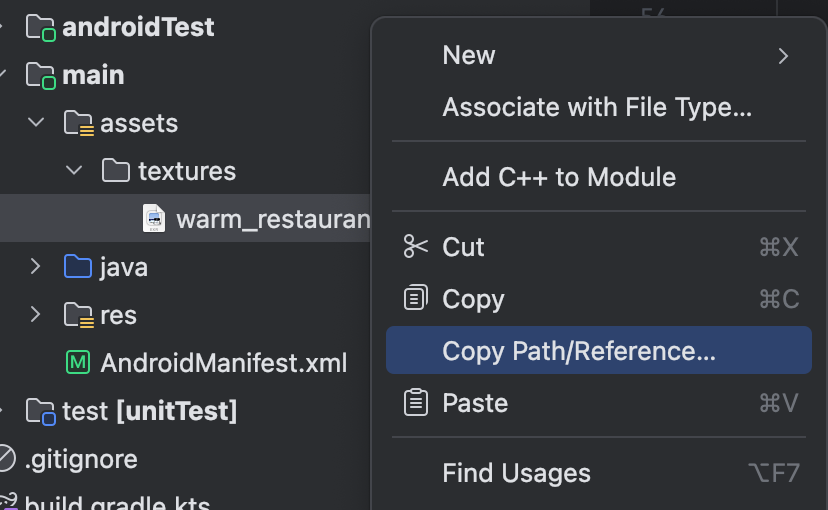The width and height of the screenshot is (828, 510).
Task: Click the blue java folder icon
Action: [x=78, y=266]
